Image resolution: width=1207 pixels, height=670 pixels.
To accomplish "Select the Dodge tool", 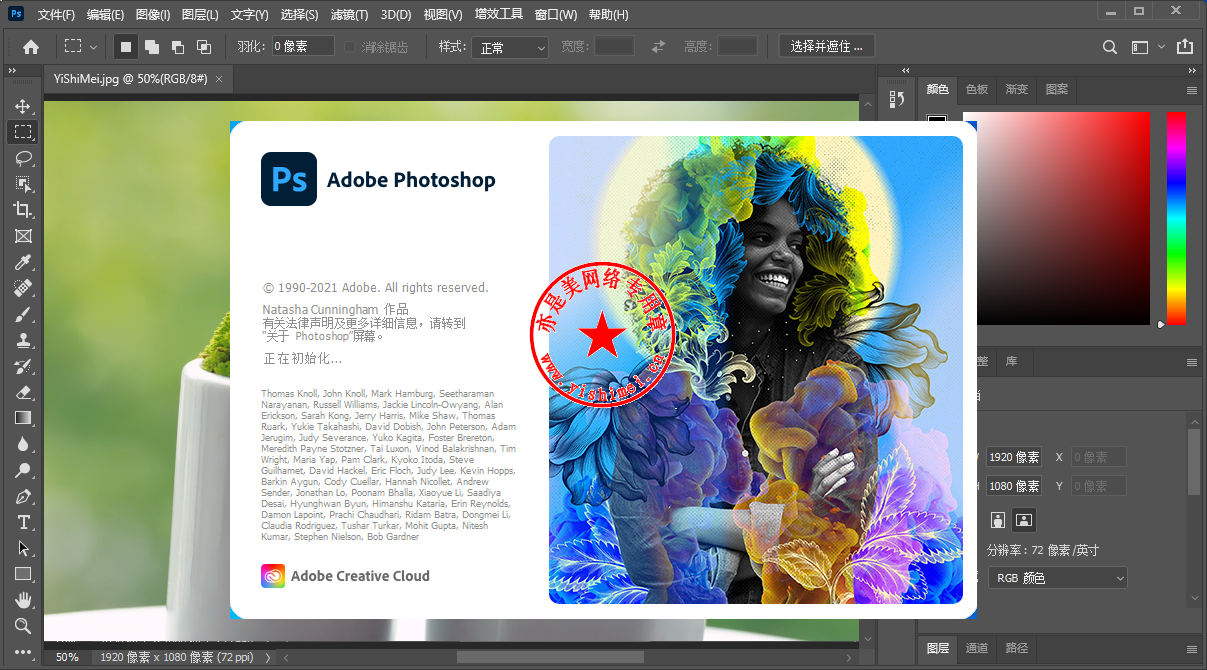I will 23,470.
